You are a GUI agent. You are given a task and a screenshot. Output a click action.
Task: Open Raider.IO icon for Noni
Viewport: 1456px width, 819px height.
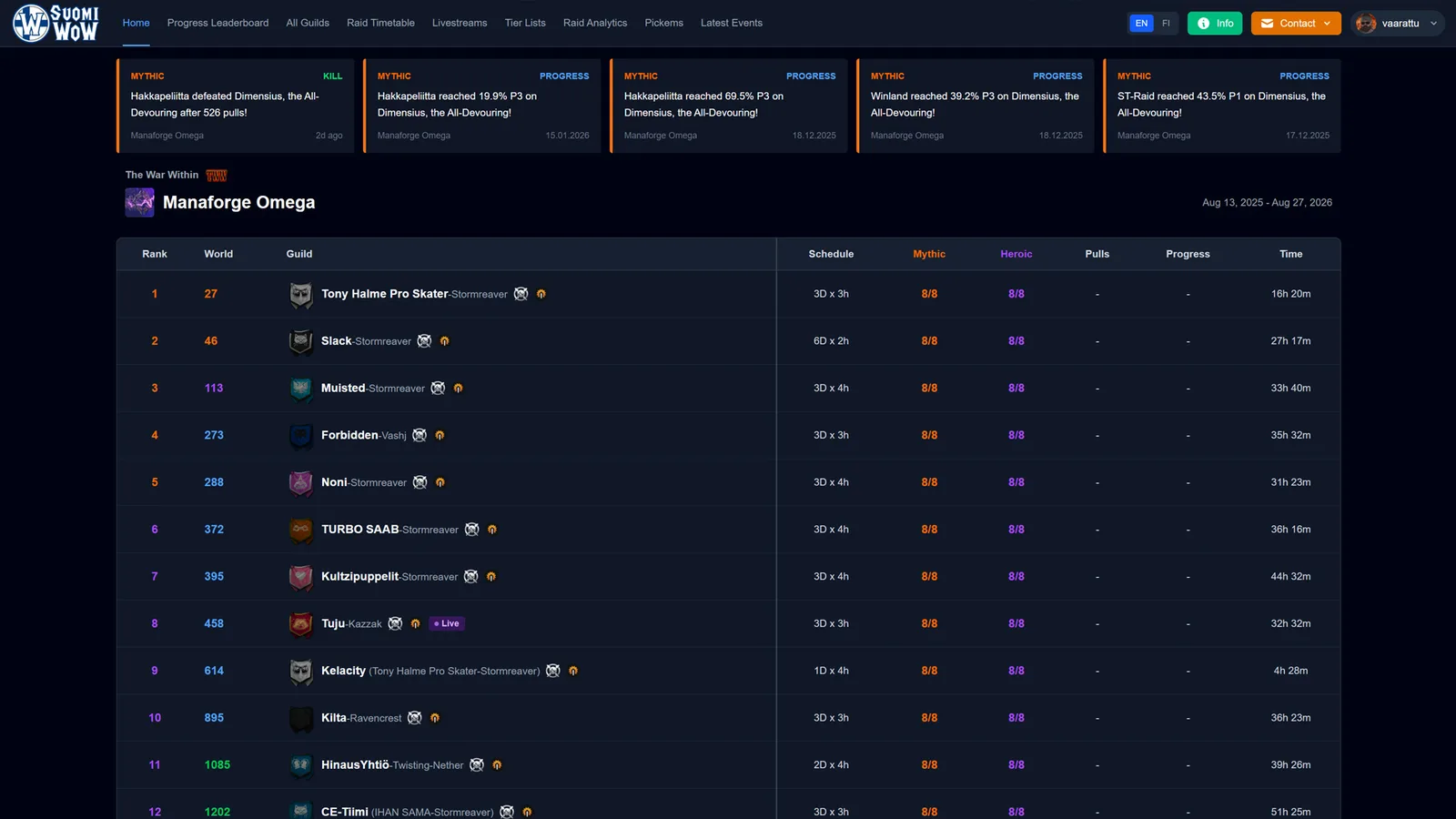440,482
